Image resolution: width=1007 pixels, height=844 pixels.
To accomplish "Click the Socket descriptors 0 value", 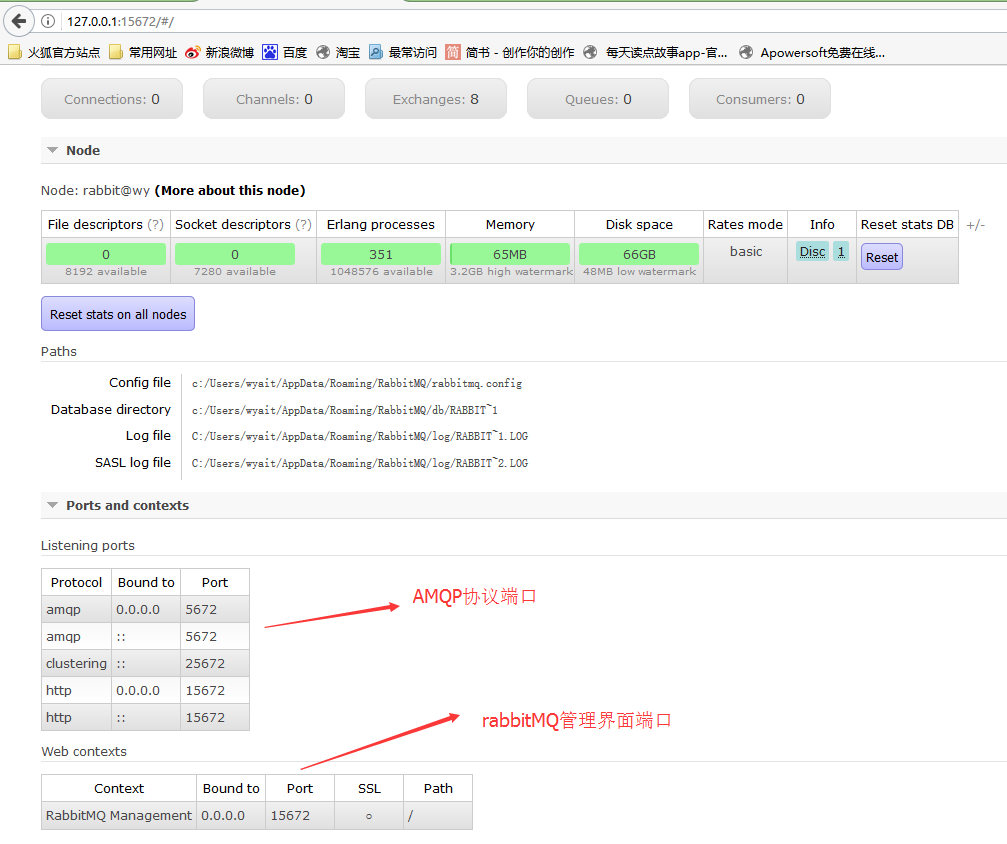I will click(x=235, y=254).
